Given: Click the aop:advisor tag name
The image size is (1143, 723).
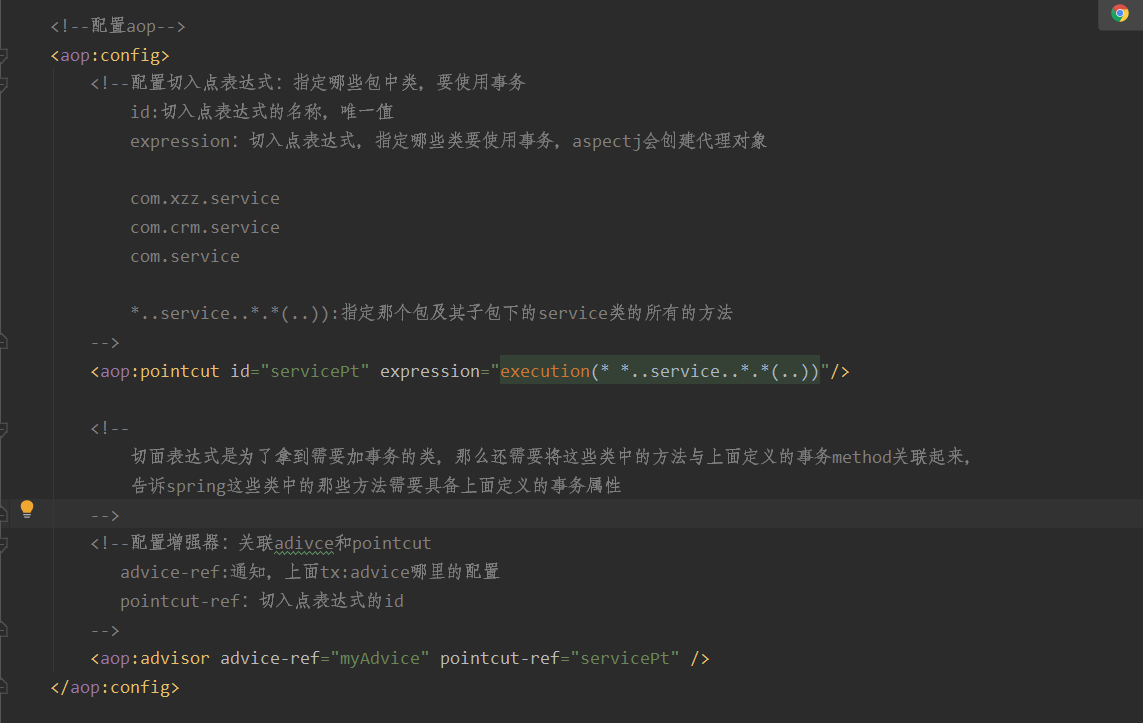Looking at the screenshot, I should click(x=155, y=658).
